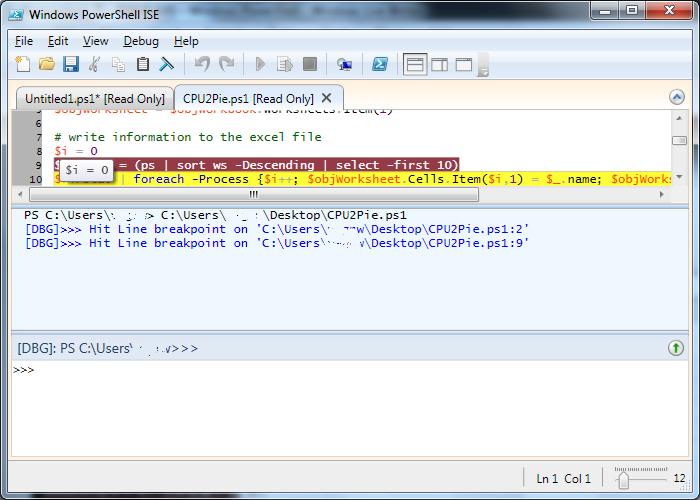The width and height of the screenshot is (700, 500).
Task: Click the script pane scroll up arrow
Action: tap(679, 118)
